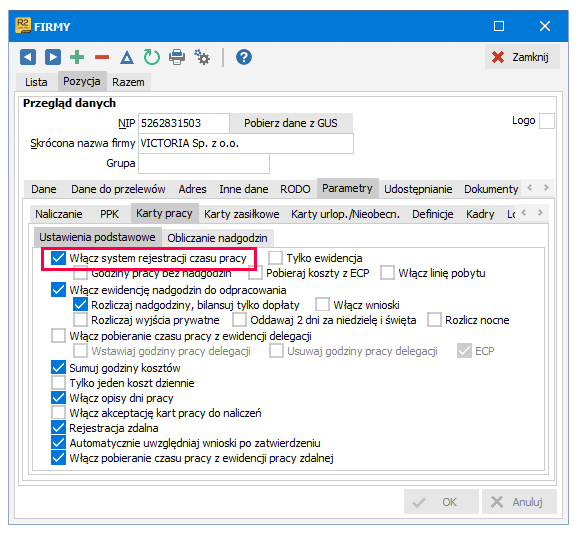Open Udostępnianie tab
584x537 pixels.
(418, 189)
